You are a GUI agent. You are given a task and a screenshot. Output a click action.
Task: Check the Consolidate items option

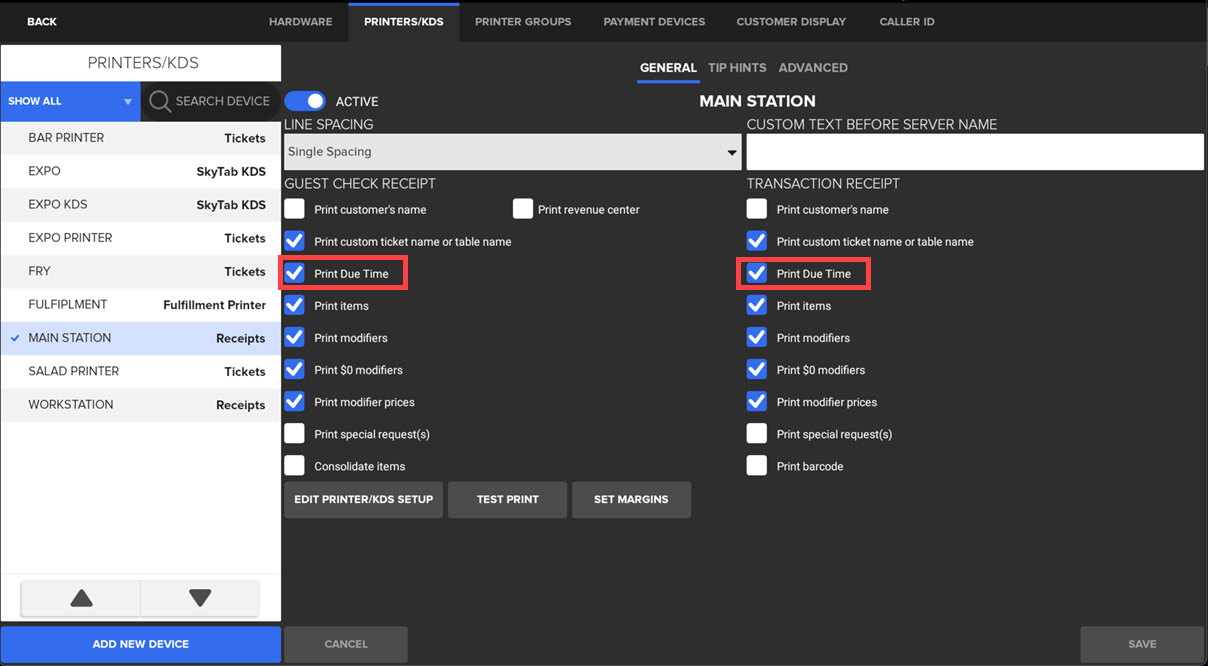click(294, 466)
